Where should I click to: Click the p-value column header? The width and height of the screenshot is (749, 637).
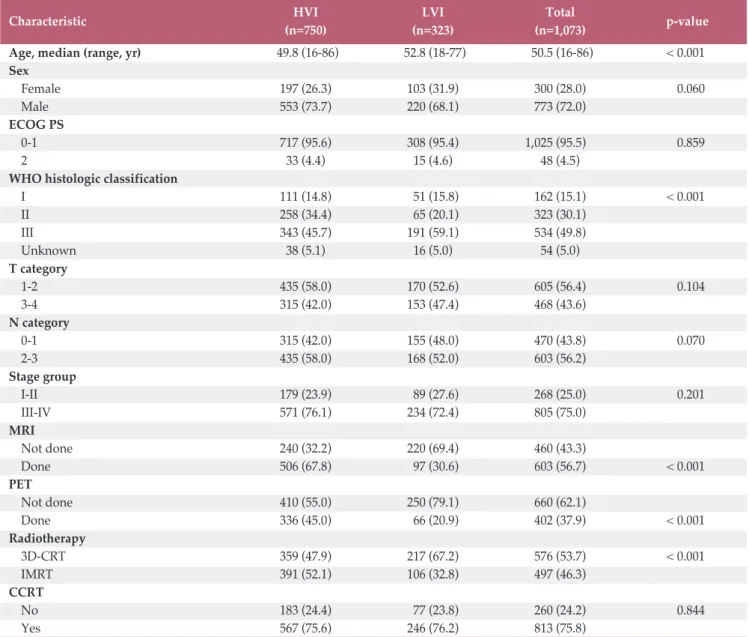point(687,21)
